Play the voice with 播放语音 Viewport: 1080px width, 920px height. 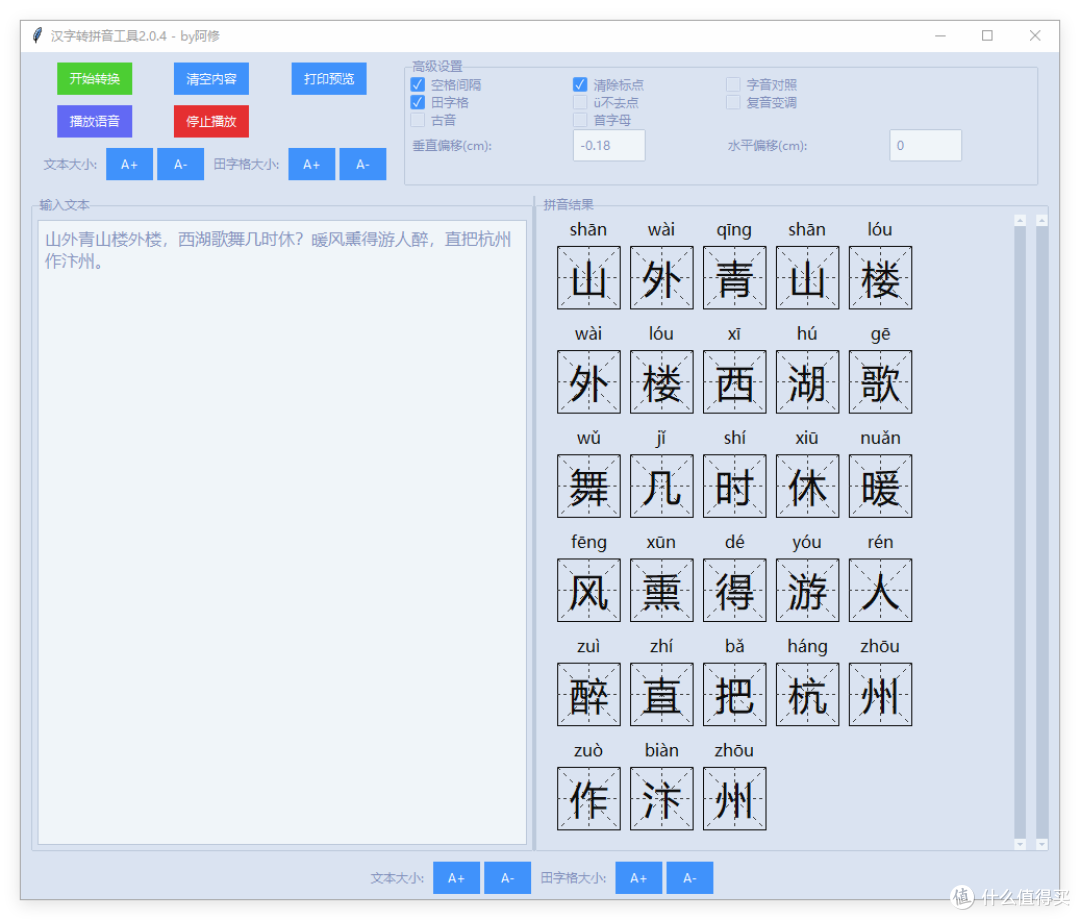click(94, 121)
